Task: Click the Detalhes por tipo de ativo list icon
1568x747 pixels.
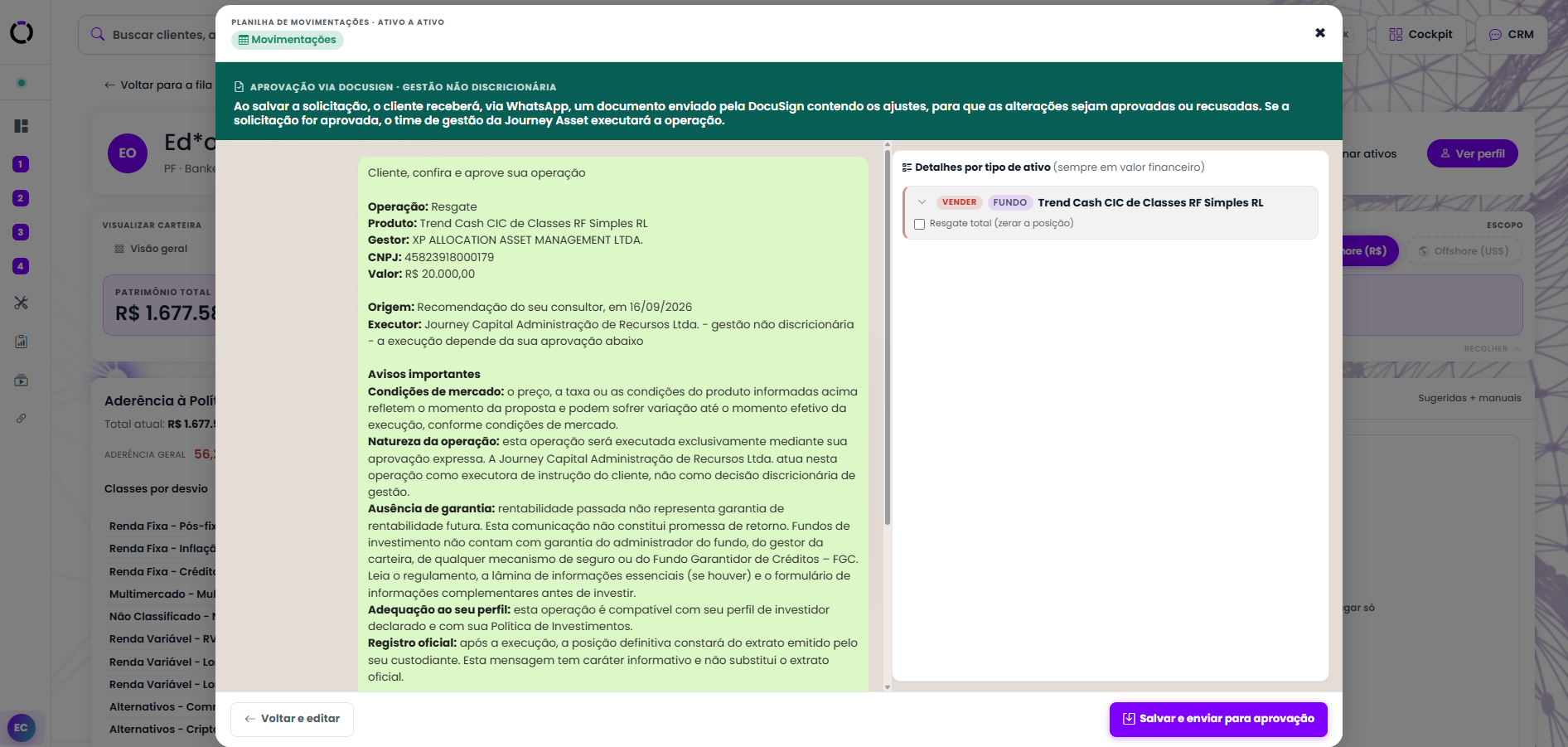Action: [907, 167]
